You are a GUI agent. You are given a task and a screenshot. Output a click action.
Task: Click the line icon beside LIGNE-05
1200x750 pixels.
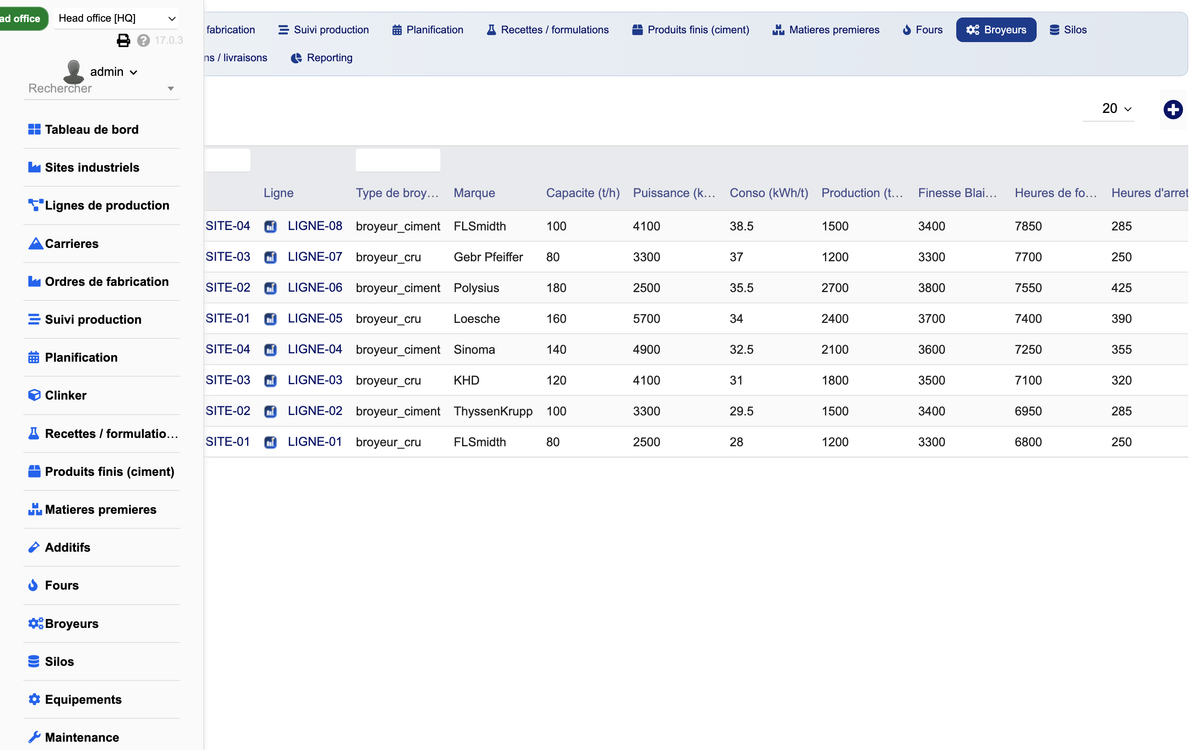(x=270, y=319)
